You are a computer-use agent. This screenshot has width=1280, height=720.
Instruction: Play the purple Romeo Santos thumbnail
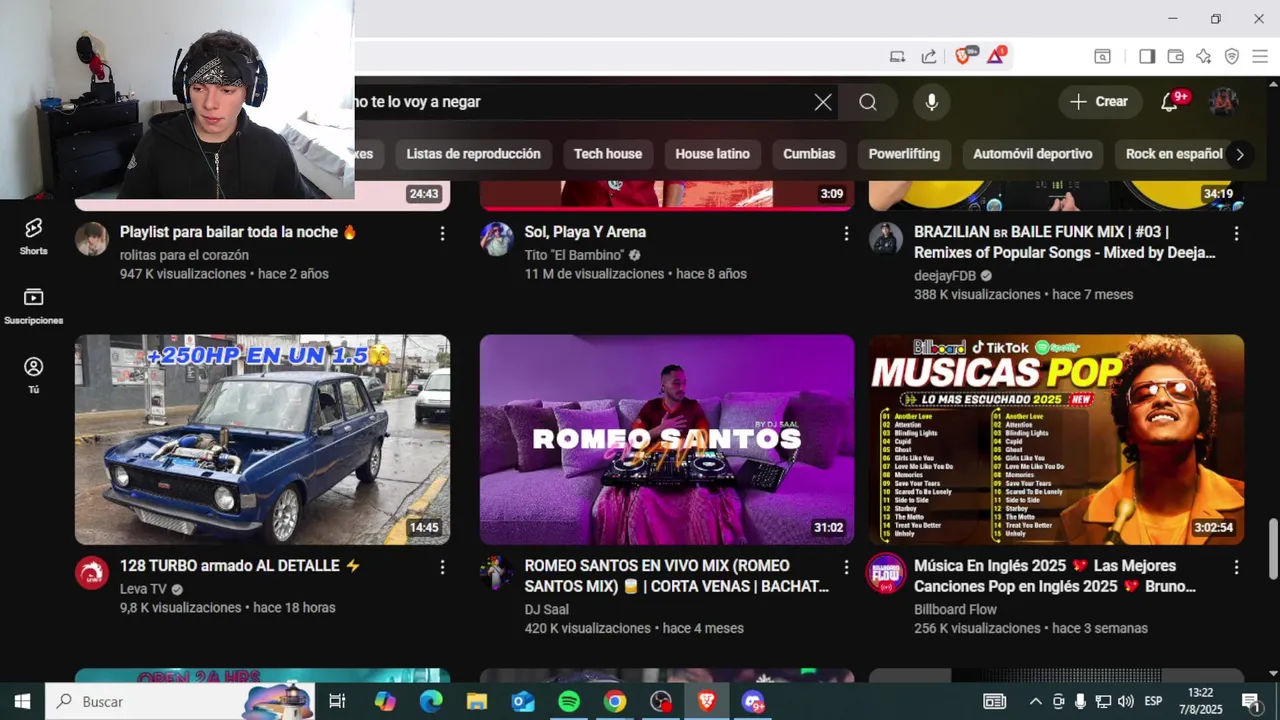[x=667, y=440]
